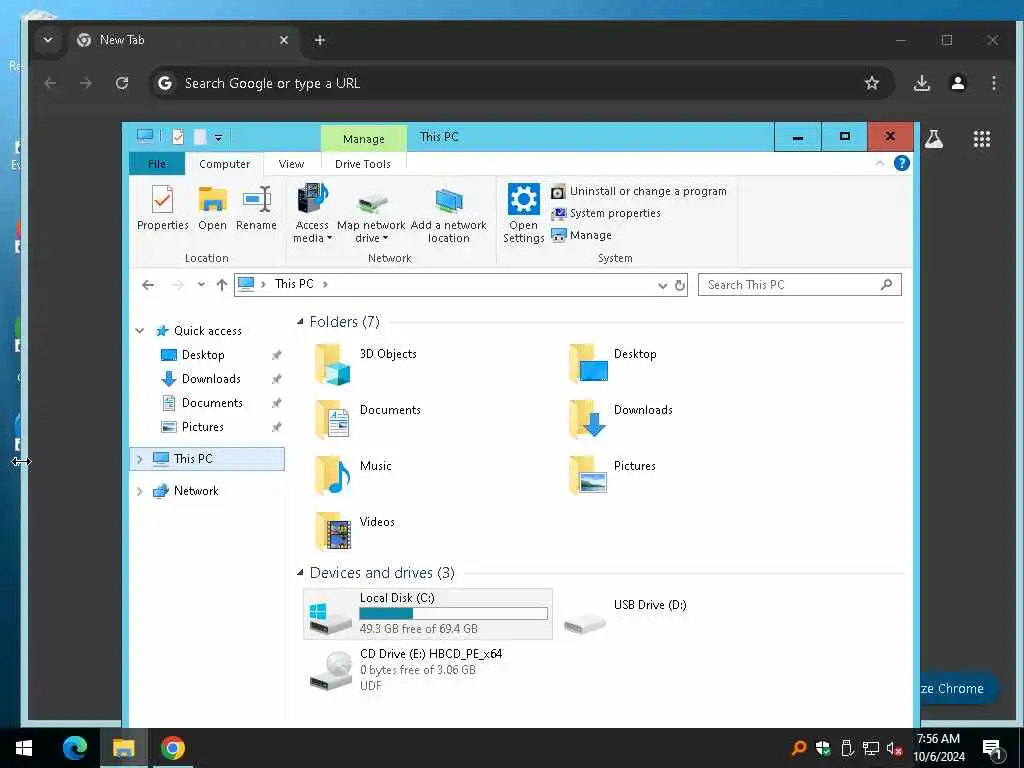Click the Search This PC field
This screenshot has height=768, width=1024.
(799, 285)
